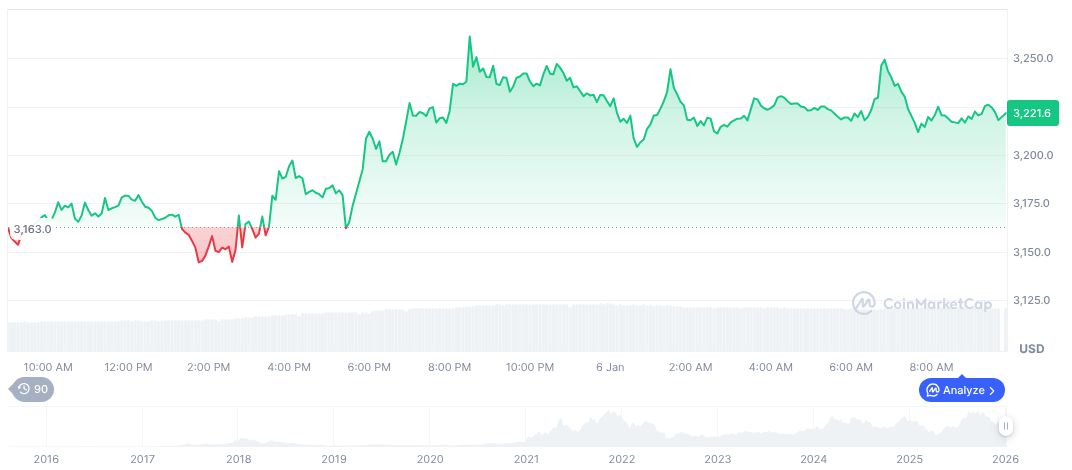Jump to 2026 on the overview timeline
The image size is (1072, 470).
pyautogui.click(x=1005, y=459)
